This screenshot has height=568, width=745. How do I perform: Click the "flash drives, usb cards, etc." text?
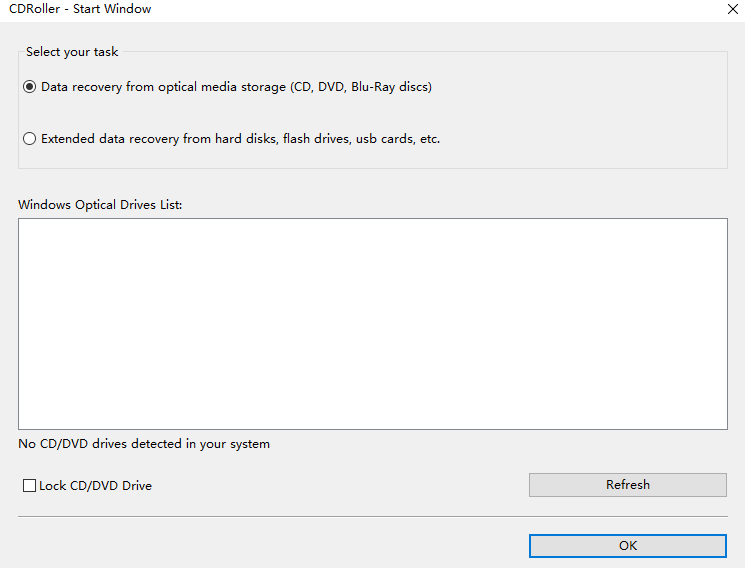362,139
